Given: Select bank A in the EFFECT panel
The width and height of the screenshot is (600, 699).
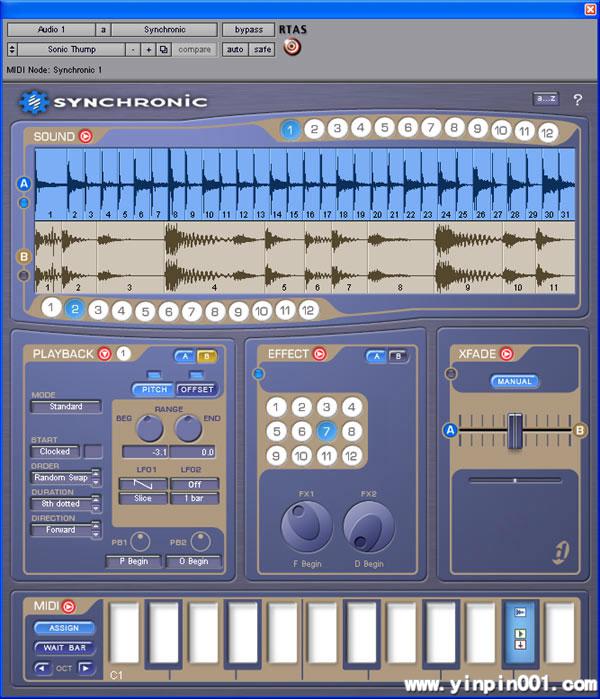Looking at the screenshot, I should click(x=377, y=356).
